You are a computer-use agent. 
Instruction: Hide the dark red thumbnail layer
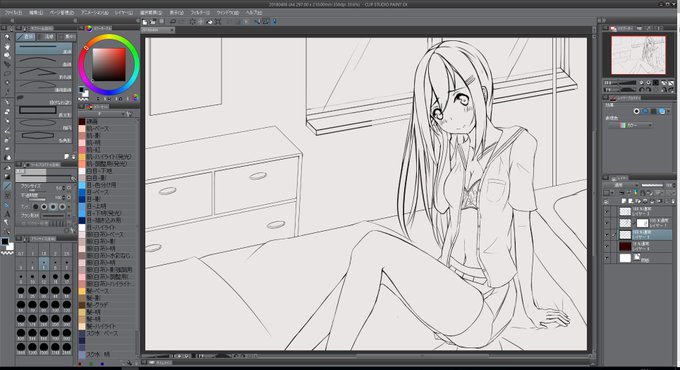coord(607,246)
